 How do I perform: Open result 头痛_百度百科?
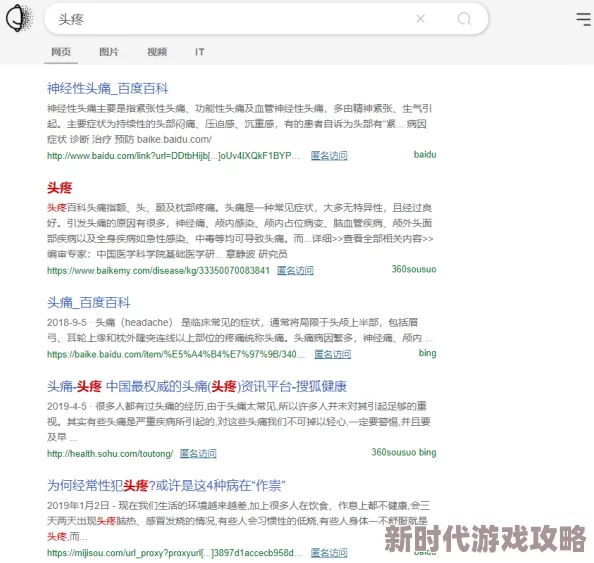(89, 303)
